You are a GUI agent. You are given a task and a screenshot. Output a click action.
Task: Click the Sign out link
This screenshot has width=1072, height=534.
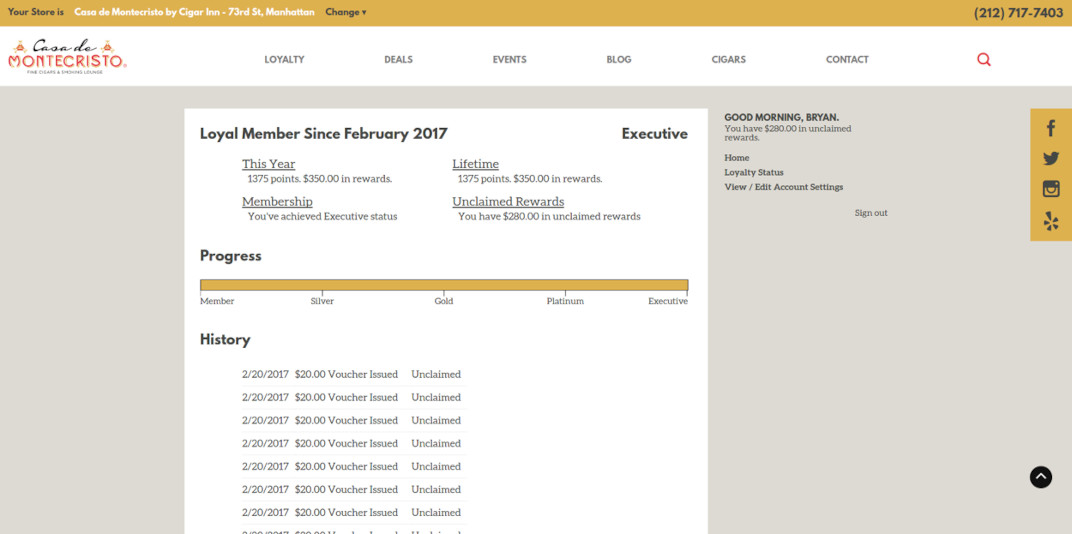871,213
